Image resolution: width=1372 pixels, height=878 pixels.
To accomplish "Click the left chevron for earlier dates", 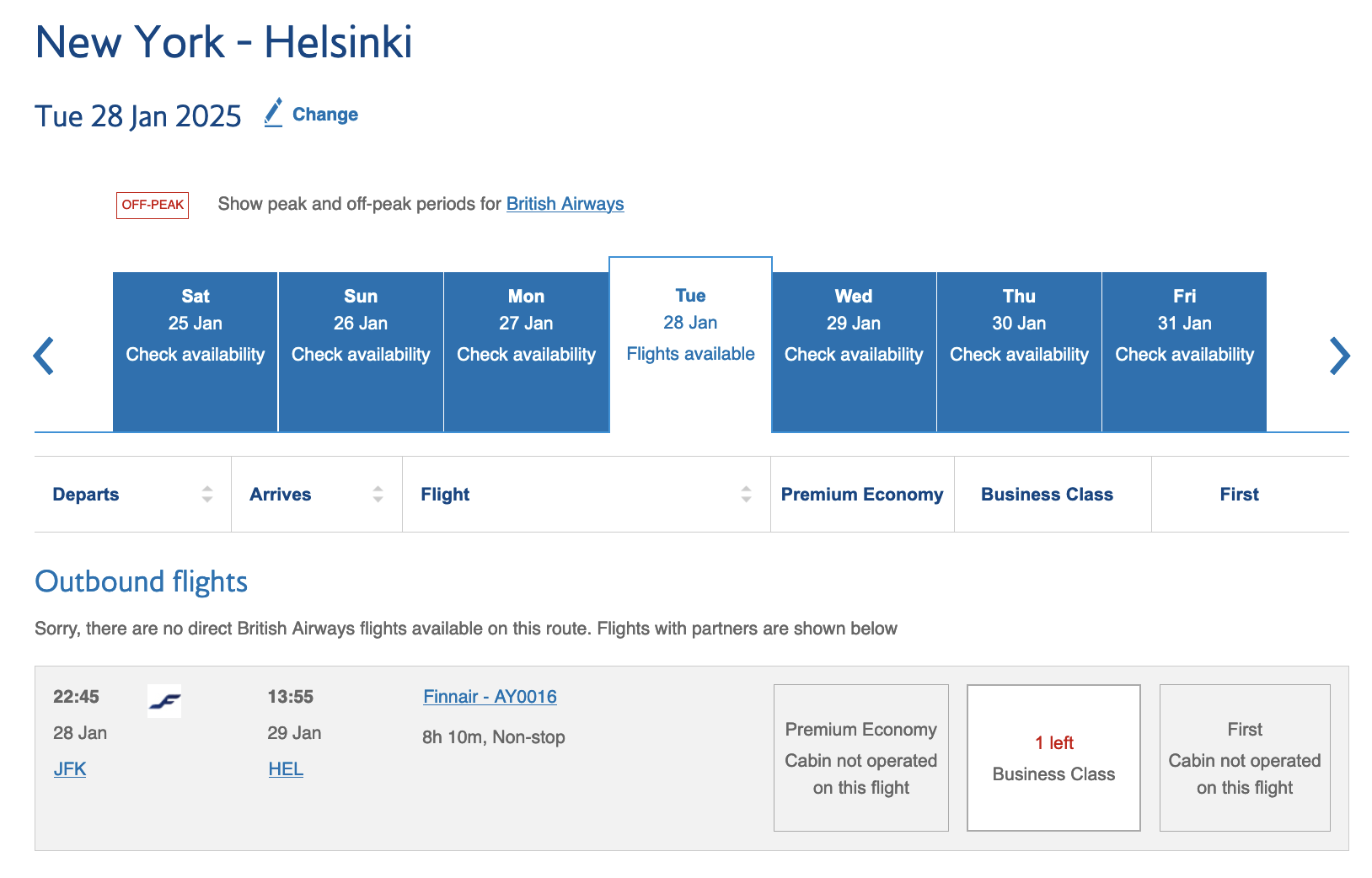I will click(x=43, y=355).
